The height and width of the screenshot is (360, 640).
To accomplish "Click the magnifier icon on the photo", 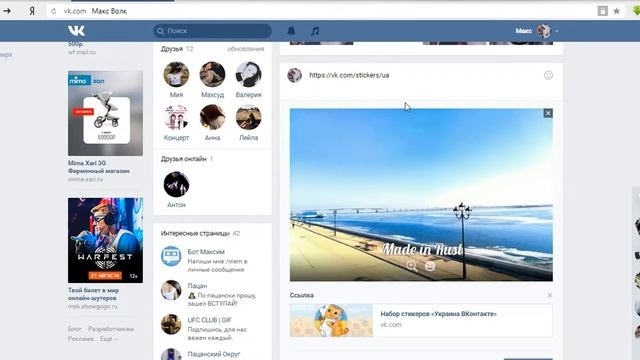I will tap(411, 266).
